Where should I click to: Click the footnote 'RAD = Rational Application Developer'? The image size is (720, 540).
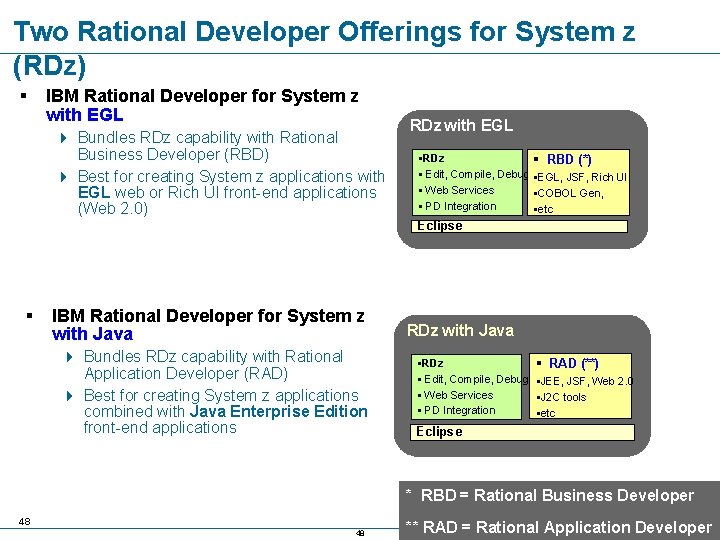(x=567, y=527)
